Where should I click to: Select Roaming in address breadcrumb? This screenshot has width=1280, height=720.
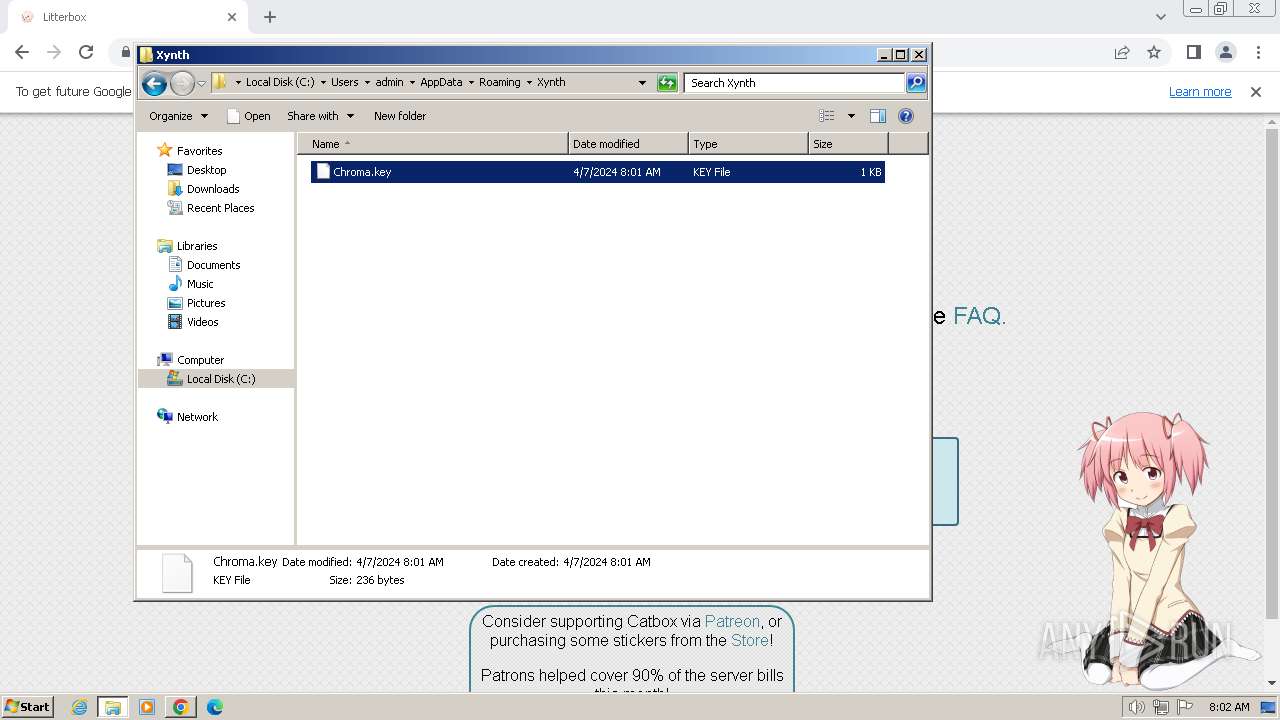pyautogui.click(x=499, y=83)
